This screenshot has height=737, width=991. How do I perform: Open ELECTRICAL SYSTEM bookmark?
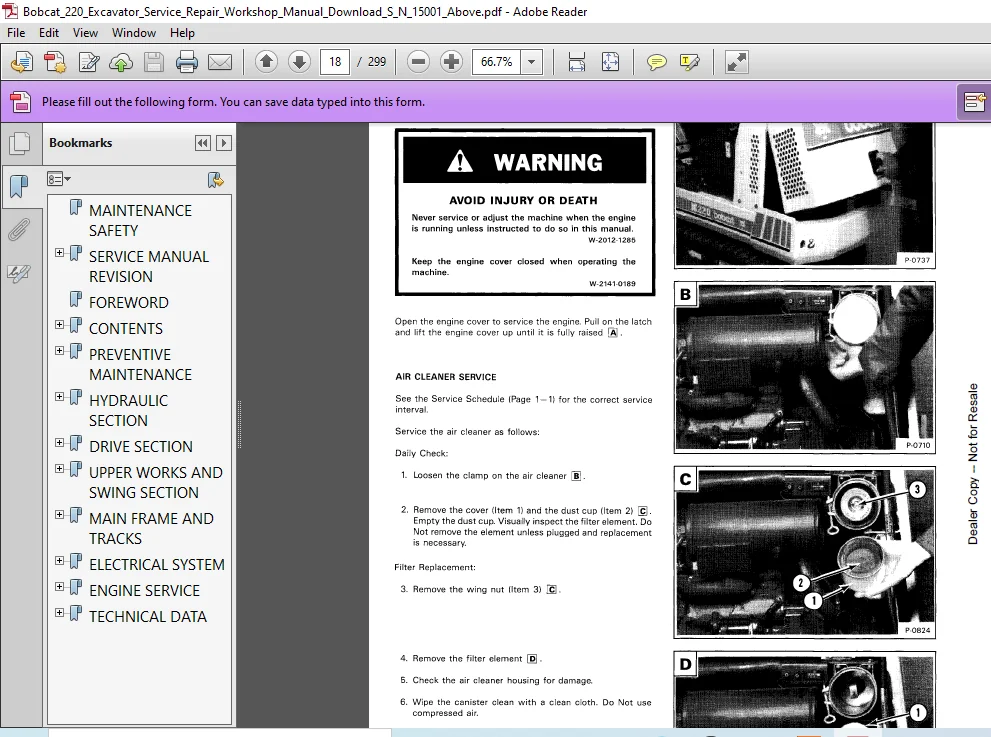(x=157, y=565)
